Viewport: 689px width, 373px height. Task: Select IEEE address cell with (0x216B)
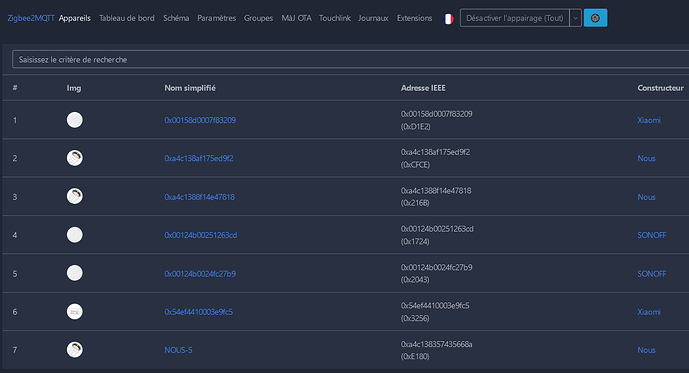click(436, 197)
